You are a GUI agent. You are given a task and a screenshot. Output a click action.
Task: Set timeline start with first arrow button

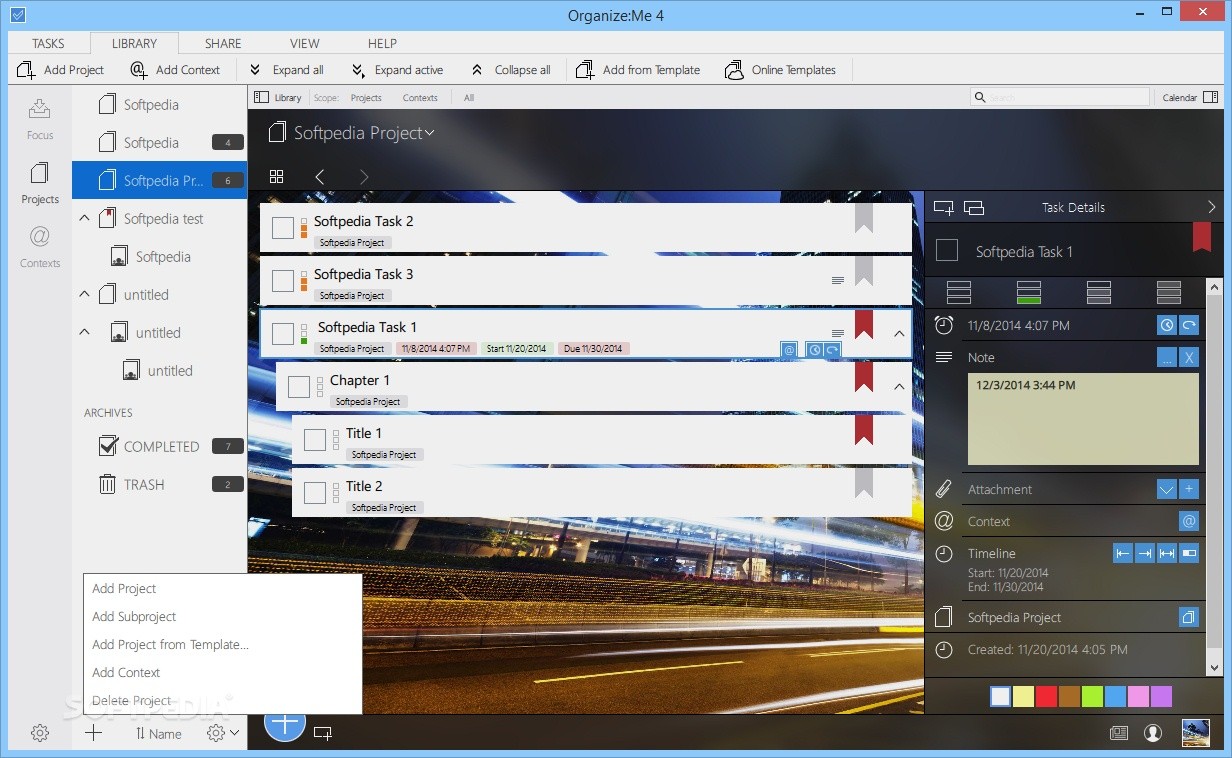(x=1122, y=553)
